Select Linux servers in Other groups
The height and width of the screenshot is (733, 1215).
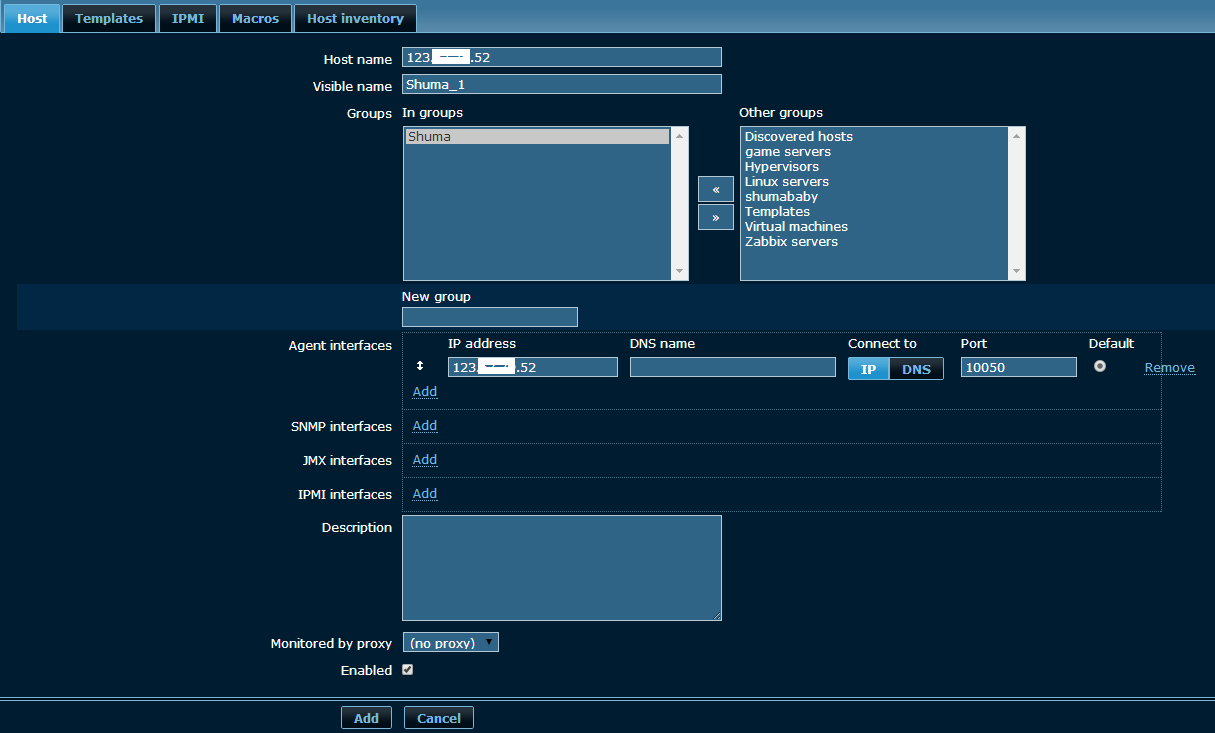787,182
